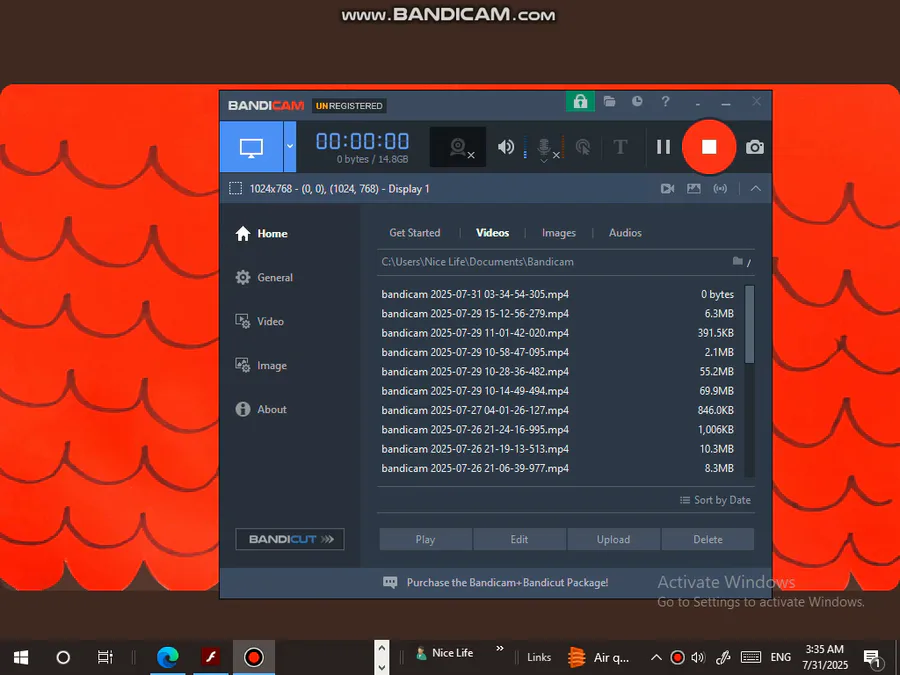Open help question mark icon
Viewport: 900px width, 675px height.
click(x=665, y=102)
